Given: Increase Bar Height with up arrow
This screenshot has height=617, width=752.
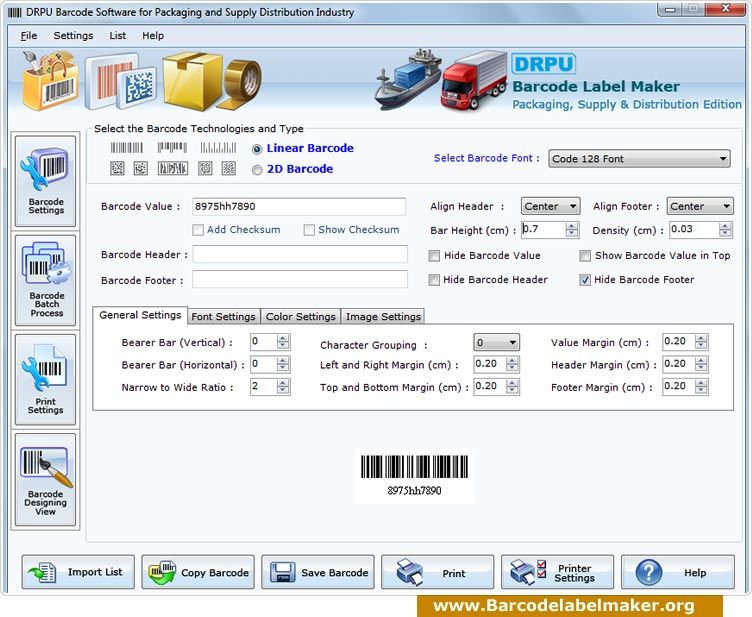Looking at the screenshot, I should click(x=571, y=226).
